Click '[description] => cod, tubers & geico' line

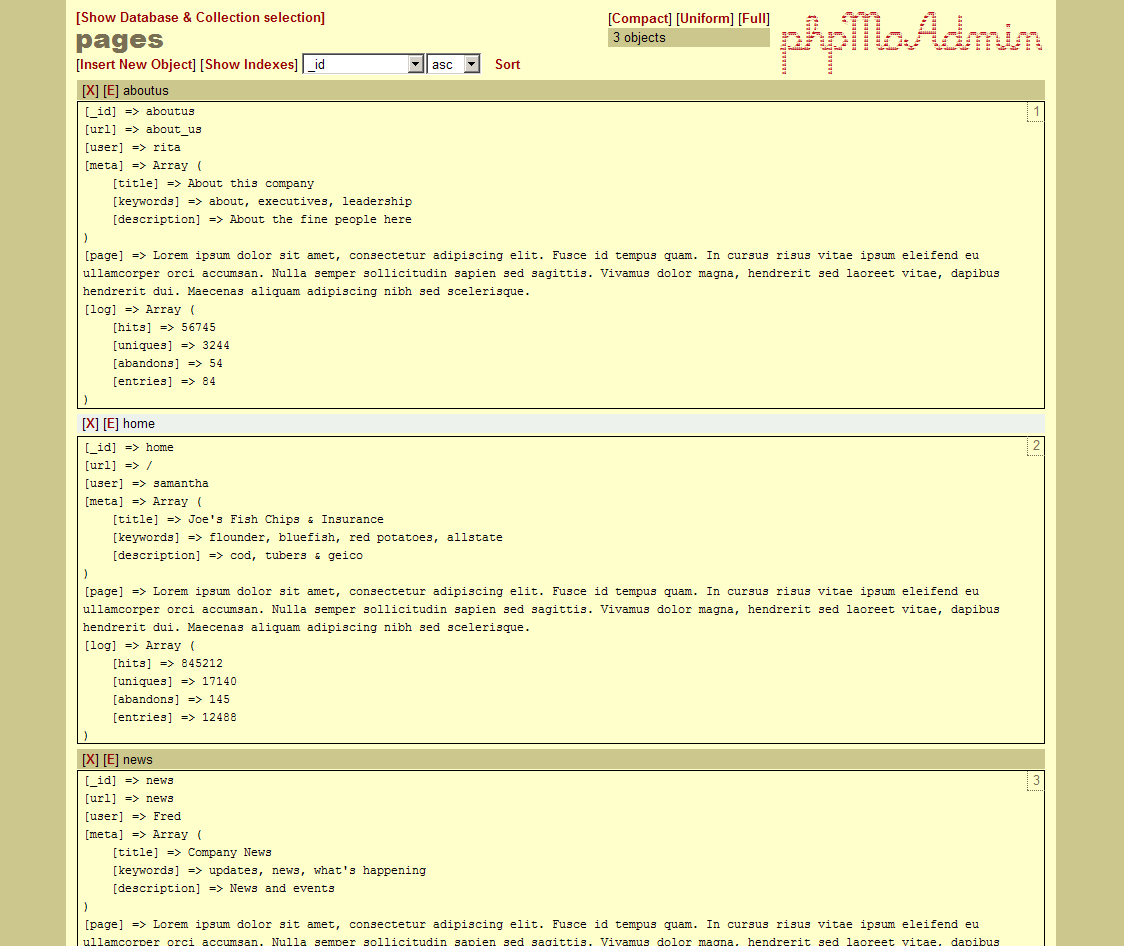(x=237, y=555)
